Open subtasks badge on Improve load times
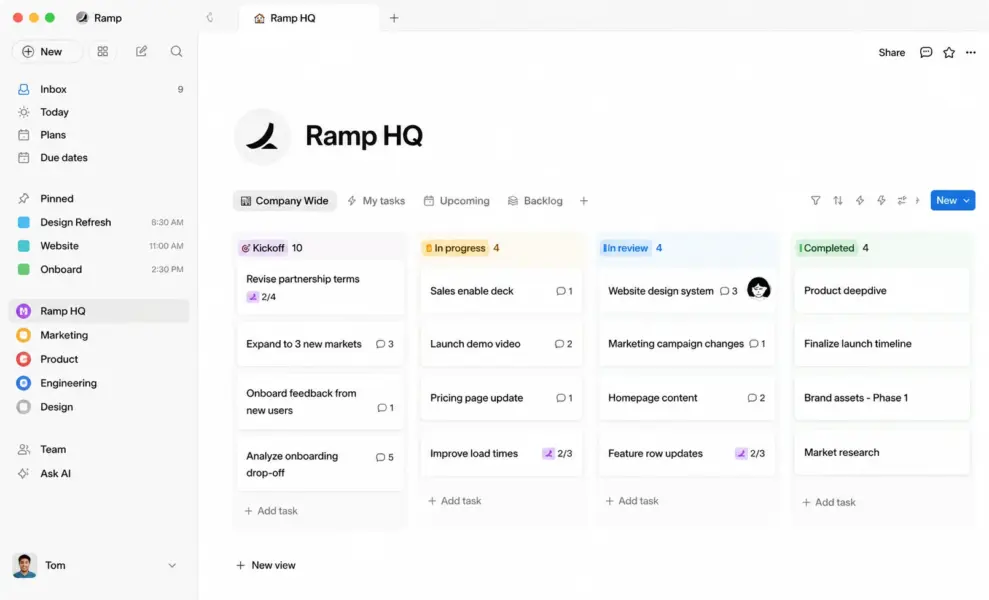 pos(557,454)
